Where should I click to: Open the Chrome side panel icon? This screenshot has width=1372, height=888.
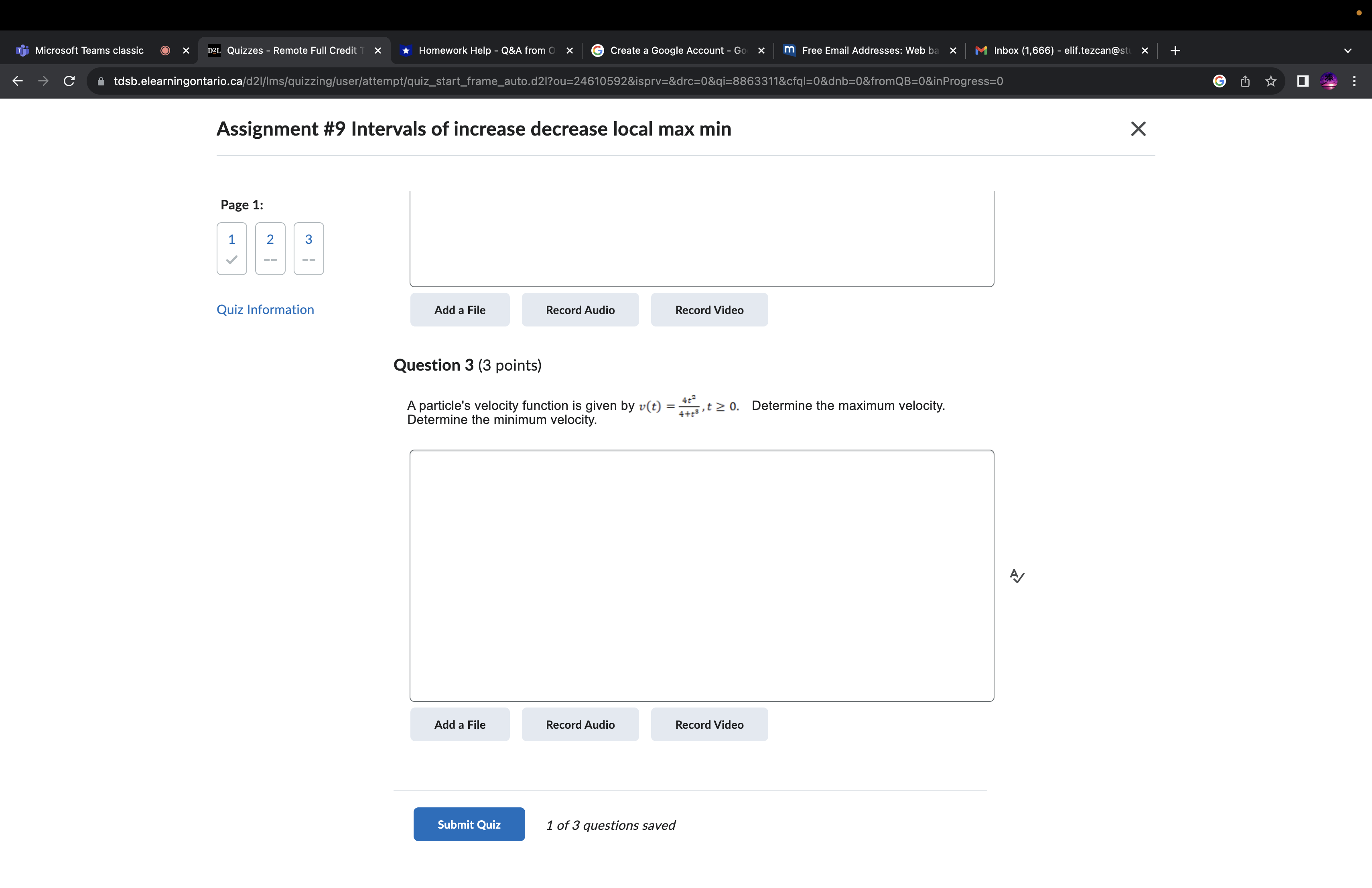[1302, 81]
